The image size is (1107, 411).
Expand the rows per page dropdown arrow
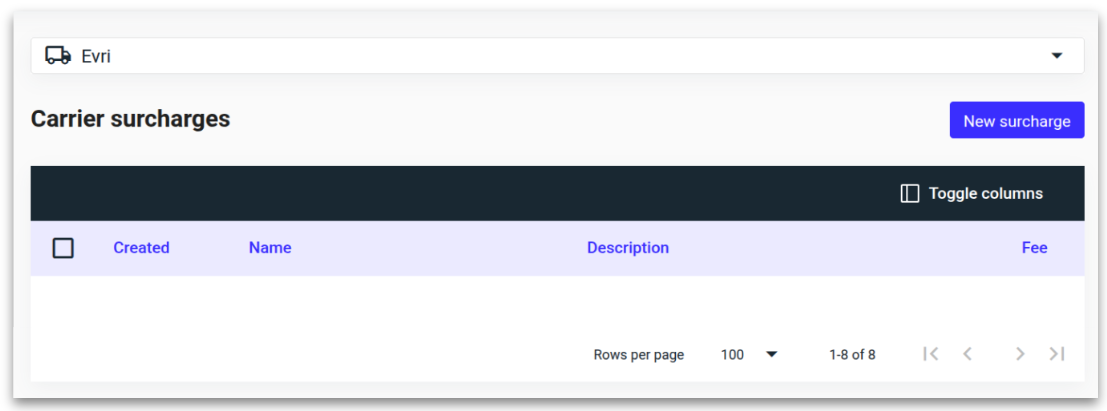tap(771, 354)
